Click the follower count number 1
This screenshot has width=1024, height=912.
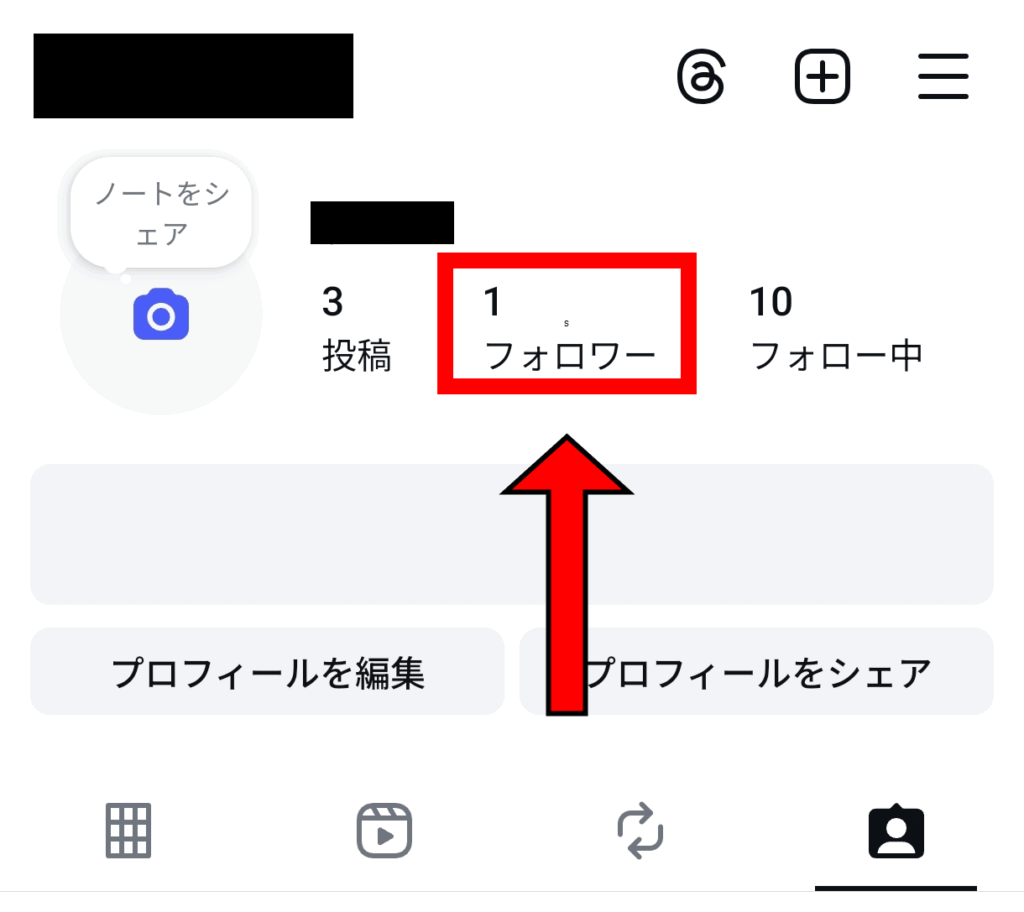(492, 302)
